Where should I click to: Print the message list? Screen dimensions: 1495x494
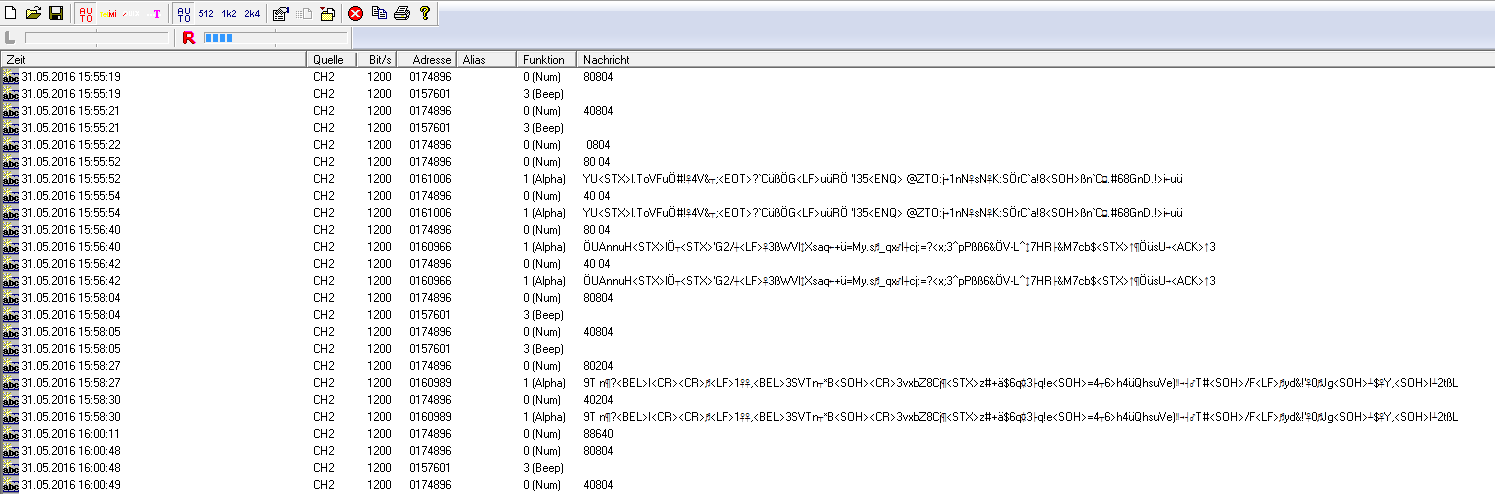402,13
